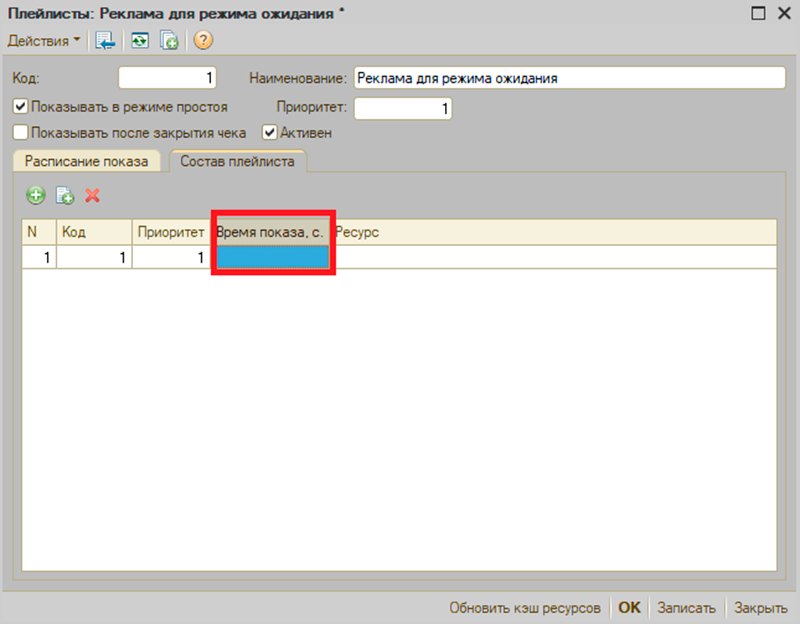Close the window with the X button
Screen dimensions: 800x624
pos(784,13)
